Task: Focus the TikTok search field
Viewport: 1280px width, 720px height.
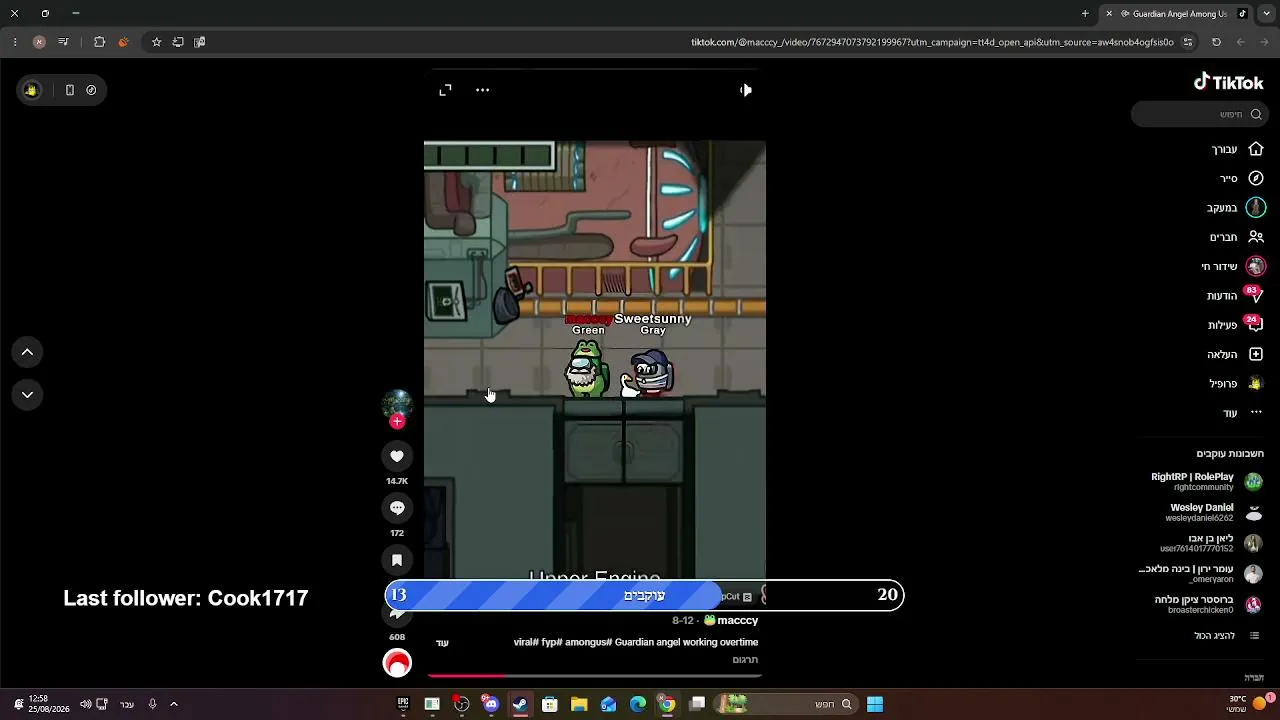Action: pos(1201,114)
